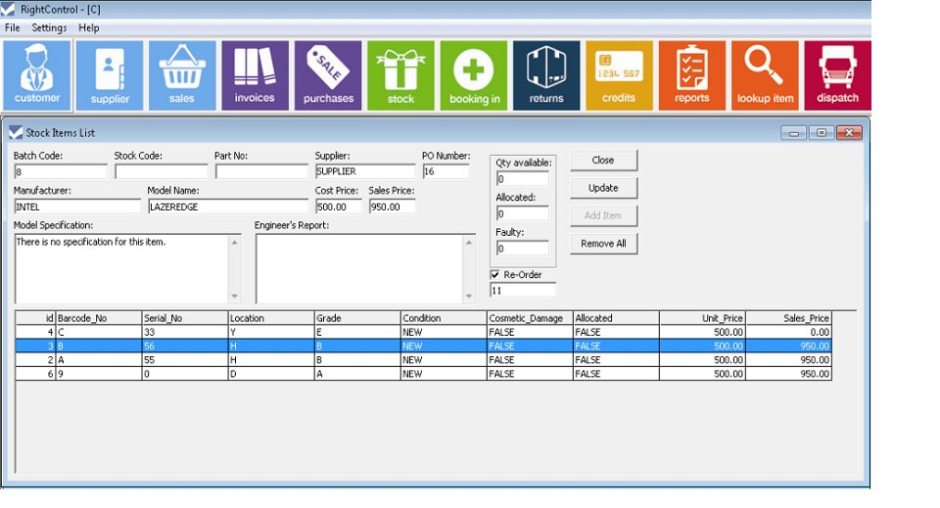
Task: Click the Remove All button
Action: (603, 244)
